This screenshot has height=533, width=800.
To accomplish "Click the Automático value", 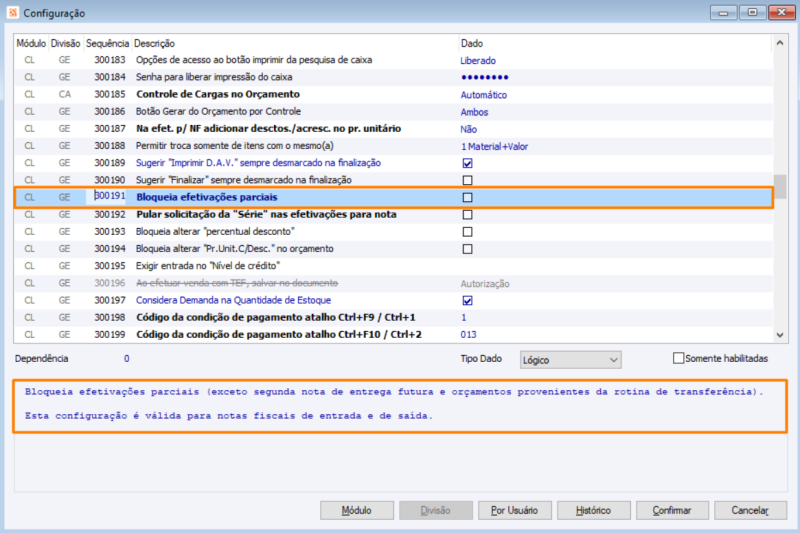I will (x=484, y=95).
